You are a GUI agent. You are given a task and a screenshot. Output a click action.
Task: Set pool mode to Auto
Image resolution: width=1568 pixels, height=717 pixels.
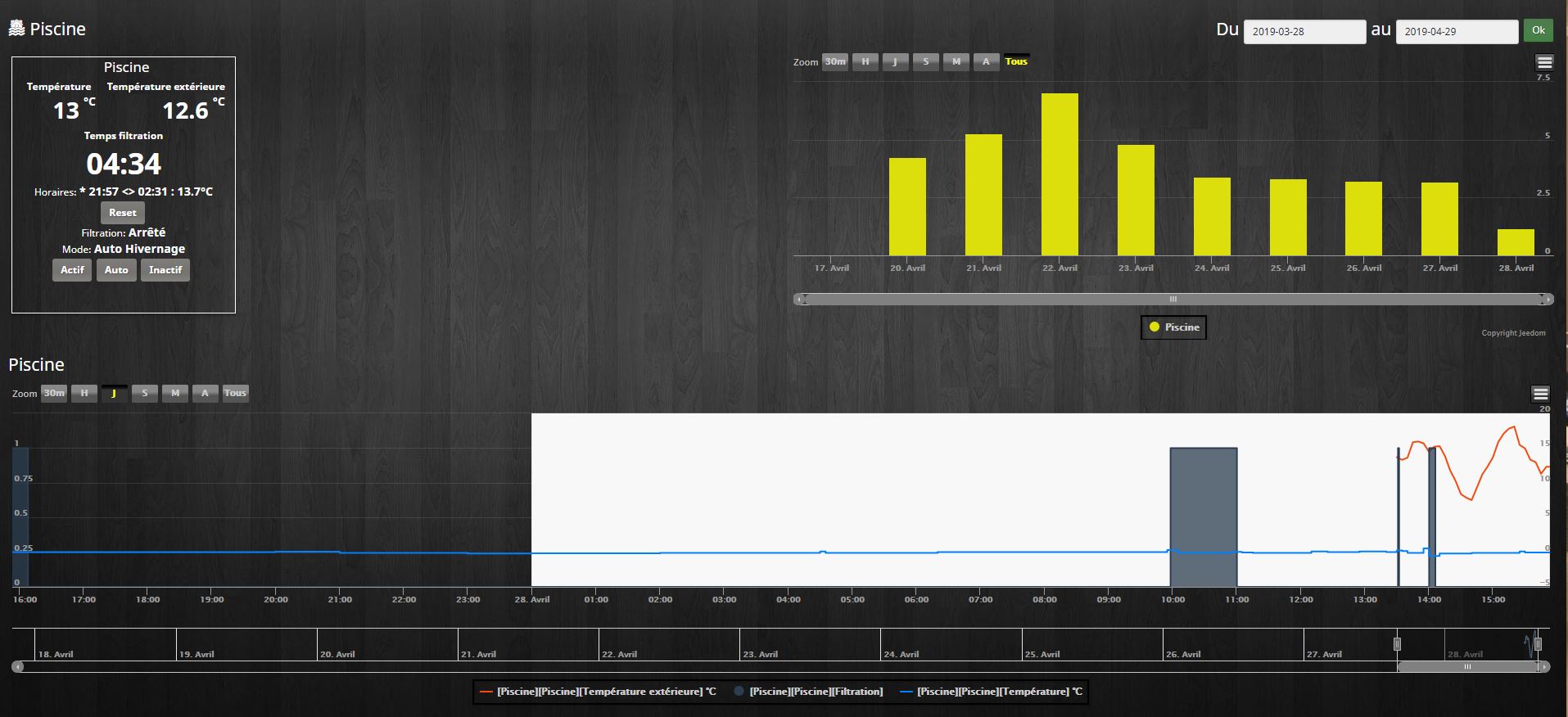[116, 270]
